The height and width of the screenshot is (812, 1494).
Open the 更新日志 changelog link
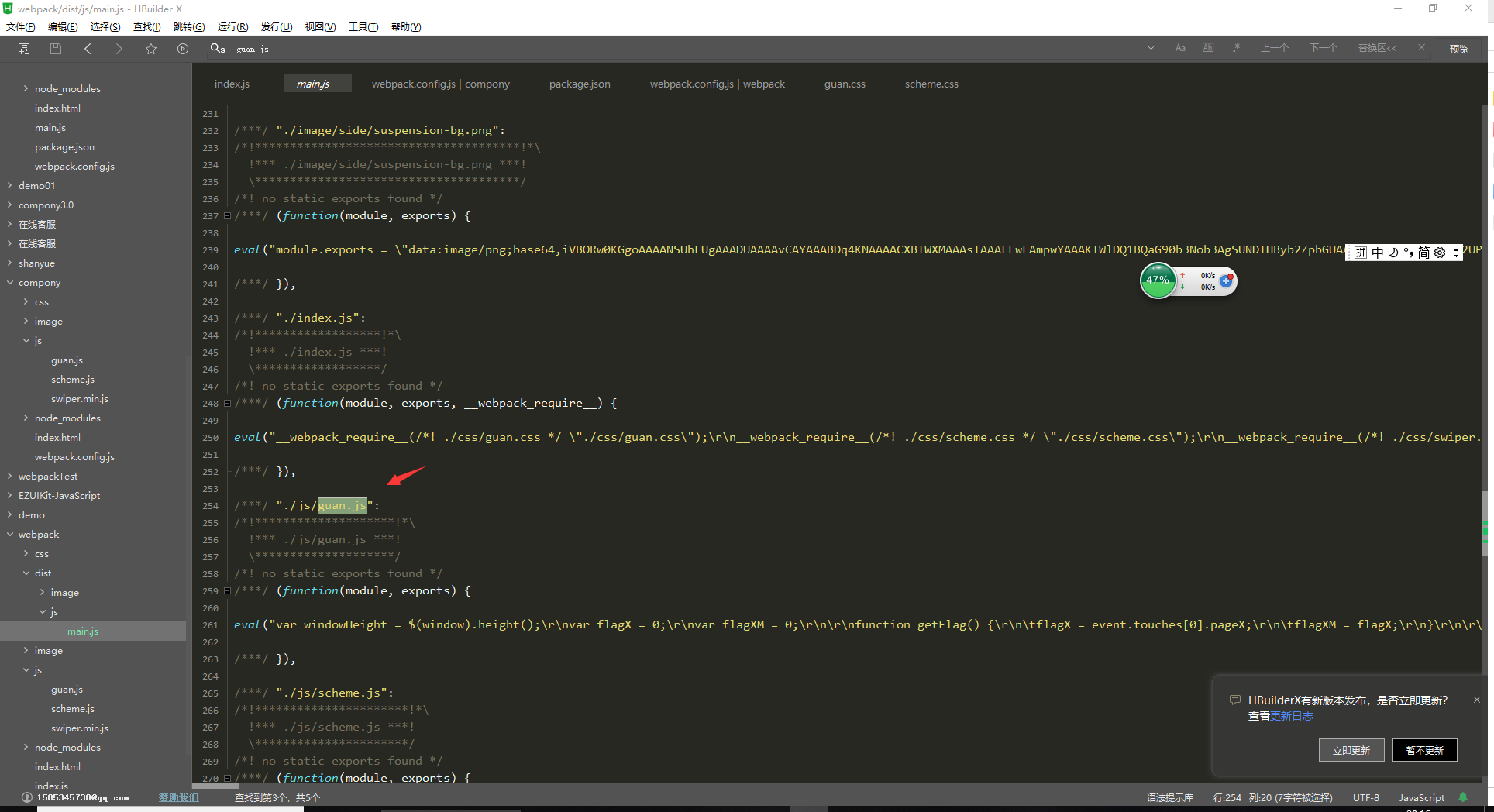pyautogui.click(x=1292, y=716)
